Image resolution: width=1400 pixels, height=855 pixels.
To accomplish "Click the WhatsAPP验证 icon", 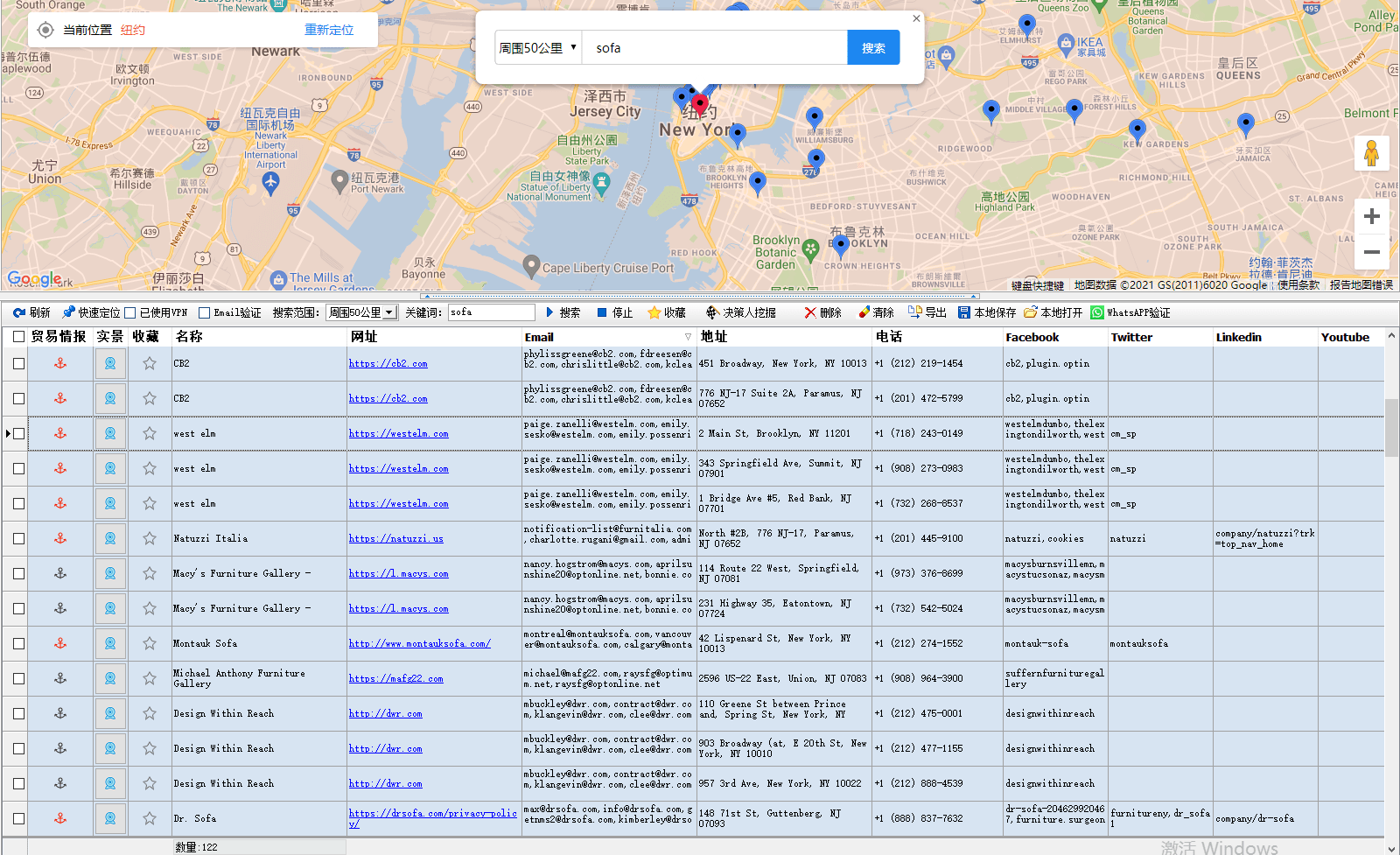I will pyautogui.click(x=1097, y=312).
